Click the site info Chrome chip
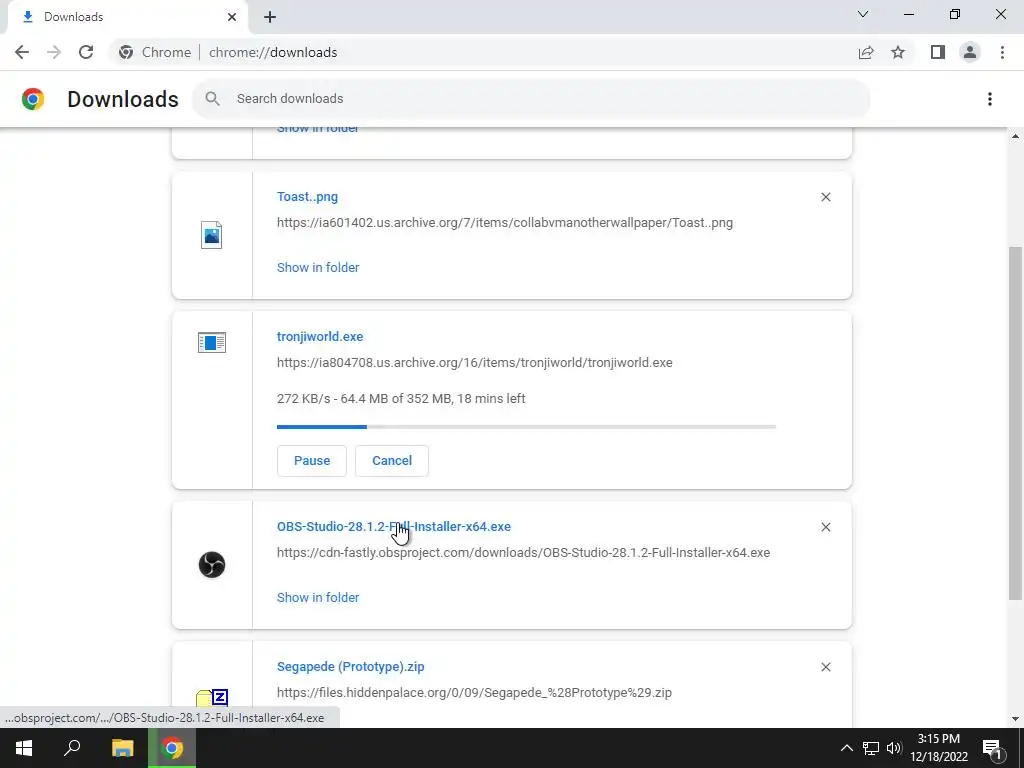1024x768 pixels. point(155,52)
